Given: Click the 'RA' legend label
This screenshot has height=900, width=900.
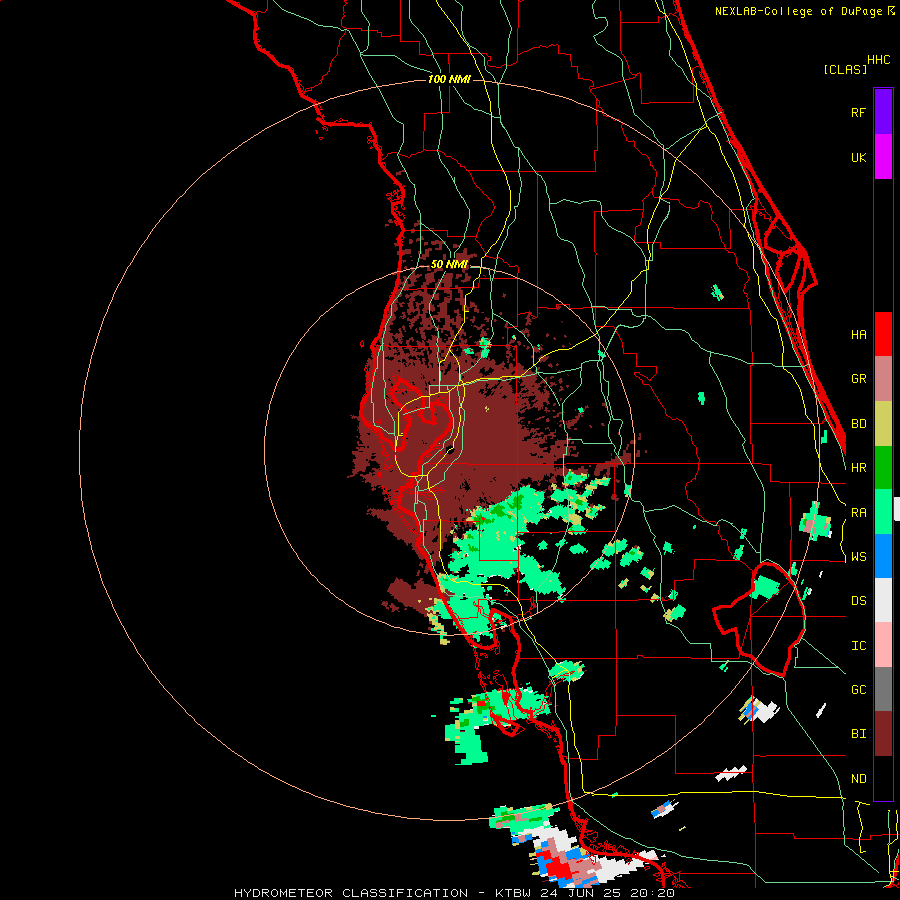Looking at the screenshot, I should tap(858, 513).
